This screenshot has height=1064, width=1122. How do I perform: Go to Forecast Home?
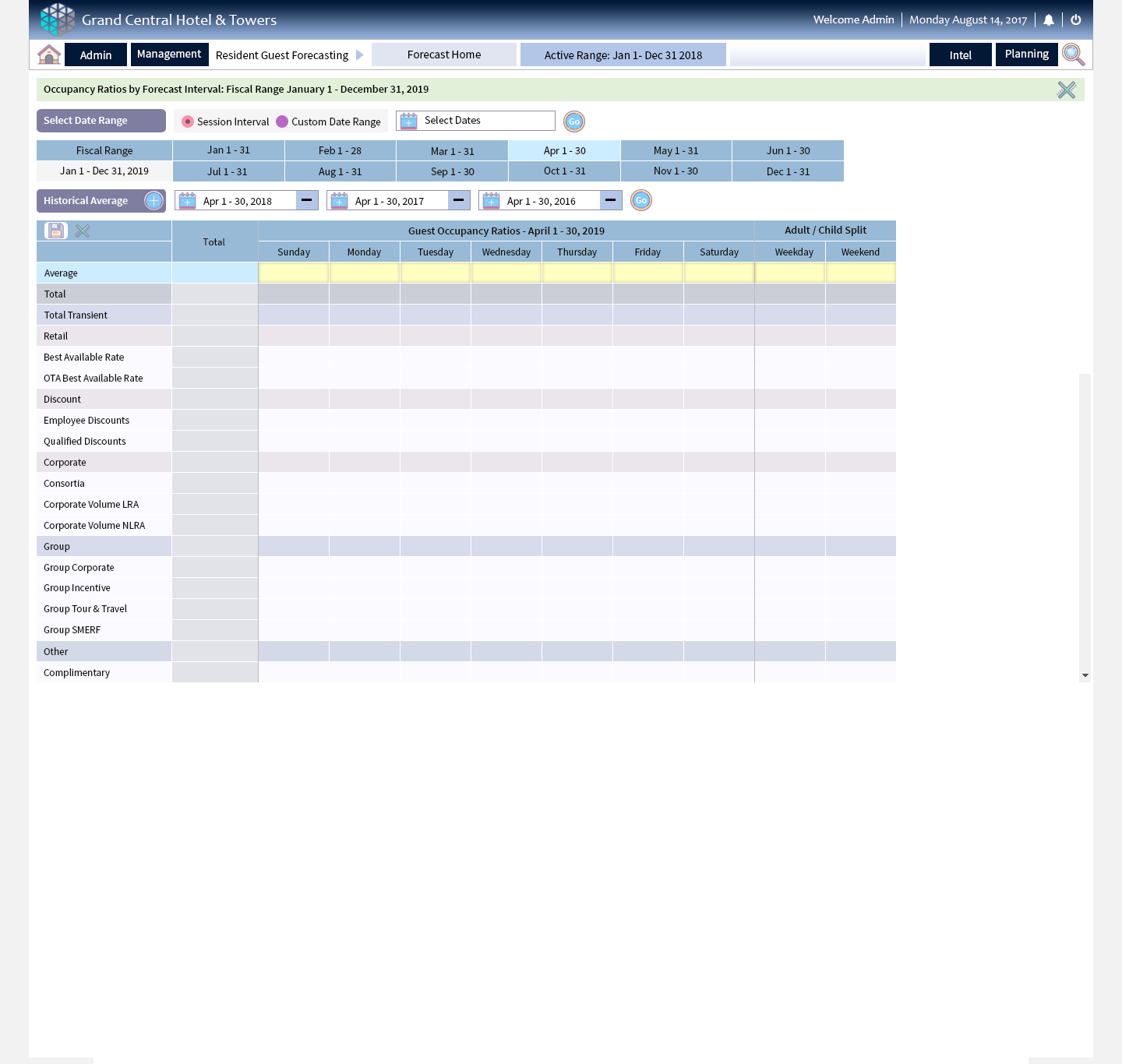[x=444, y=55]
